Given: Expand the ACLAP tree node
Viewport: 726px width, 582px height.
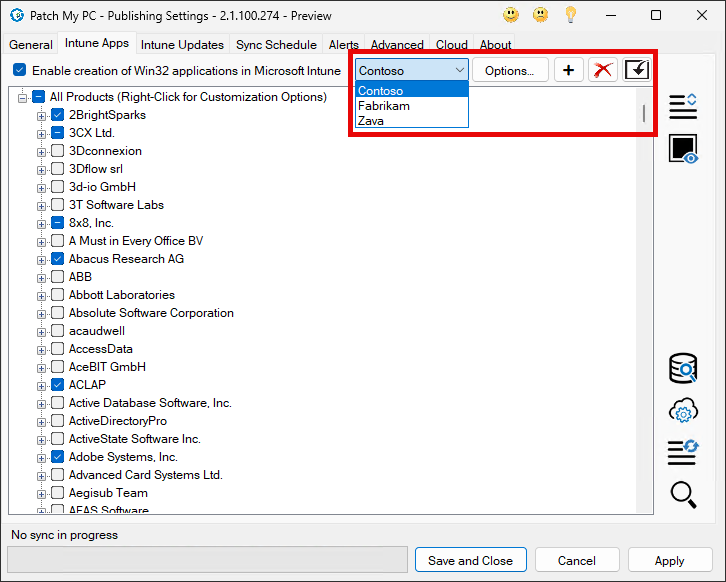Looking at the screenshot, I should [x=41, y=386].
